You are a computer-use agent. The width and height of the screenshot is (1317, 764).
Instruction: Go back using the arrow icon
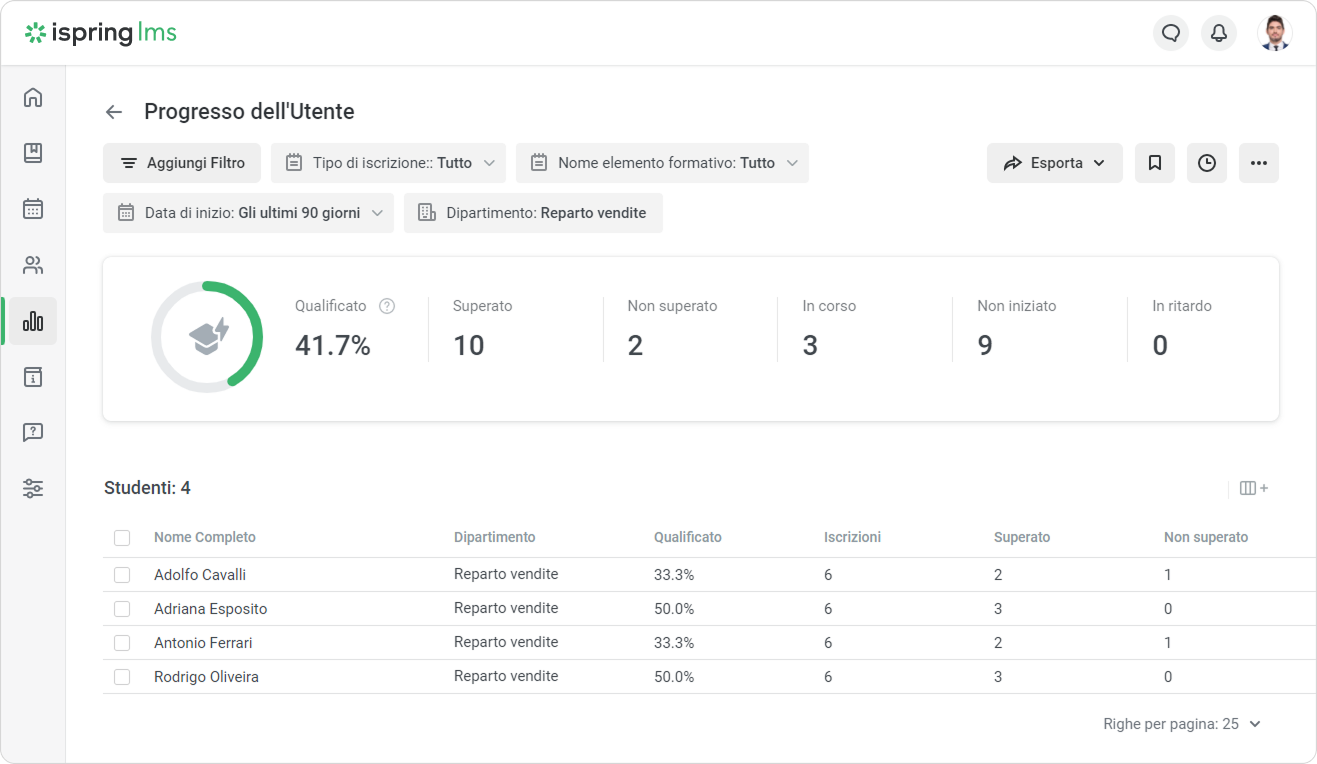(114, 112)
